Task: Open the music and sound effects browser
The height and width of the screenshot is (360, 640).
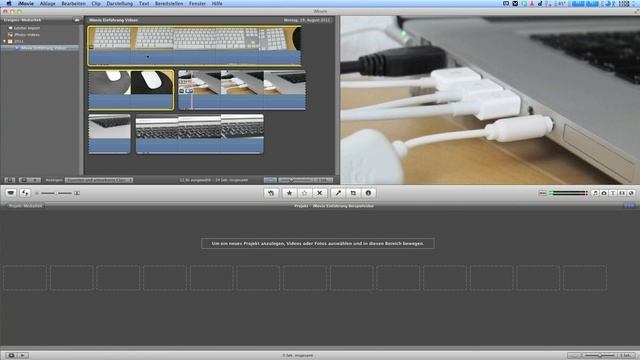Action: point(595,193)
